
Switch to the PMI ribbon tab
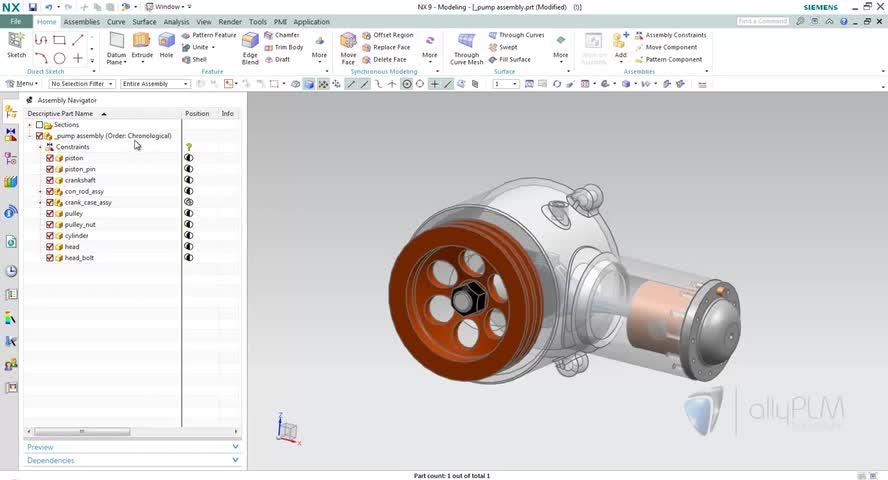point(280,22)
